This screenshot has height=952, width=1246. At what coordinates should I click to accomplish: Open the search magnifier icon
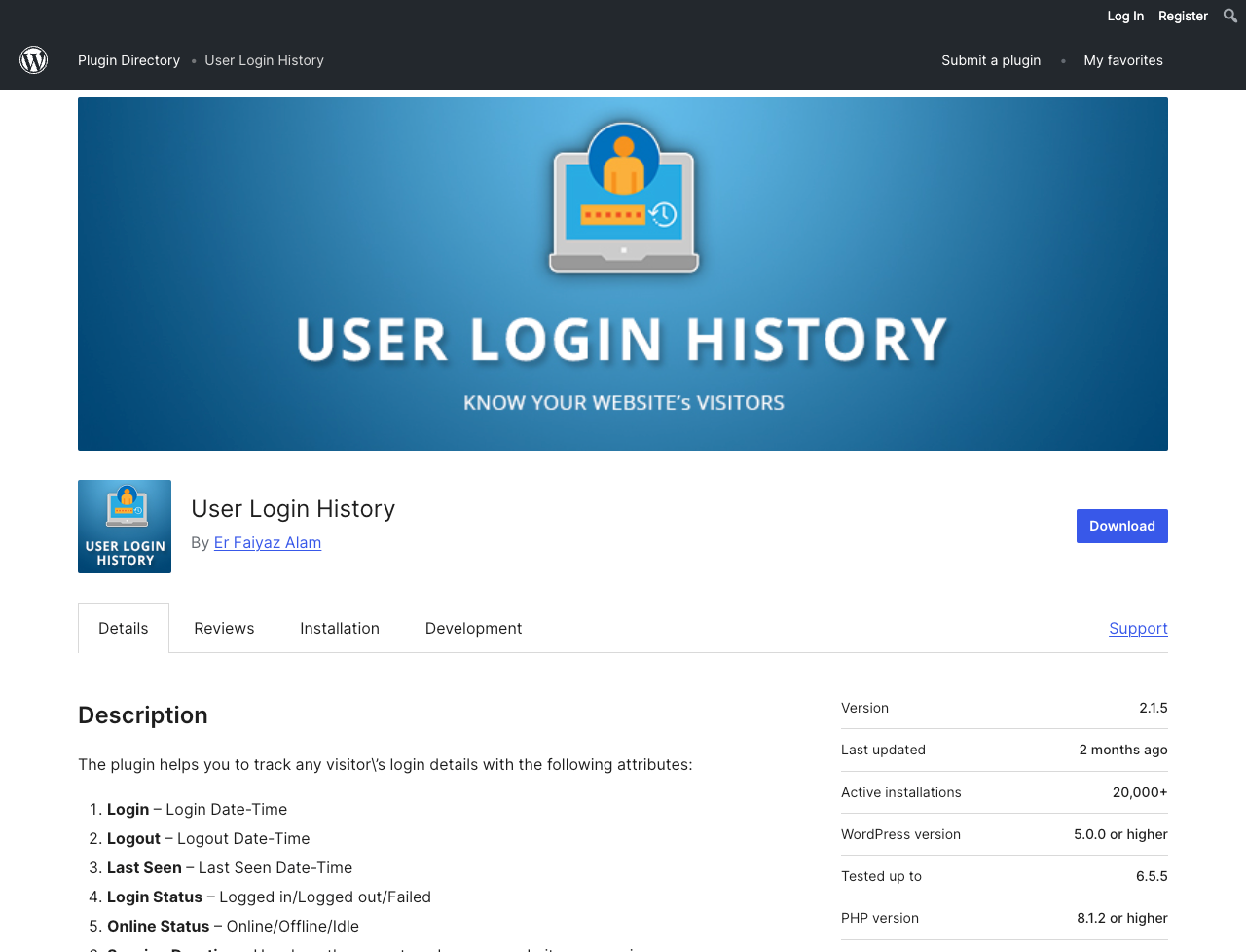(1230, 16)
